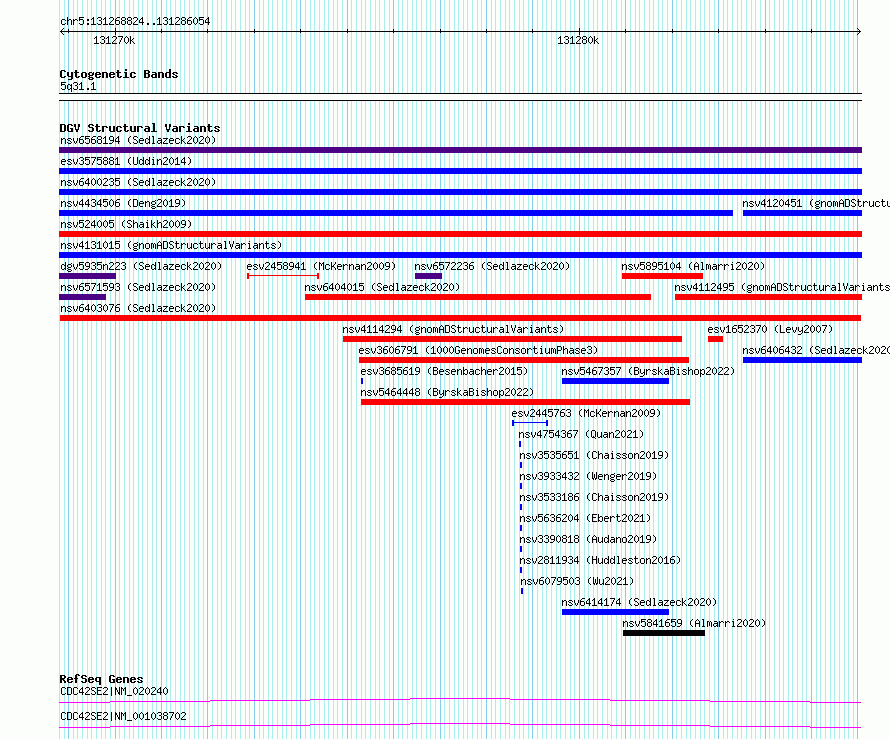Click the nsv4120451 gnomAD variant label
The width and height of the screenshot is (890, 739).
[816, 203]
